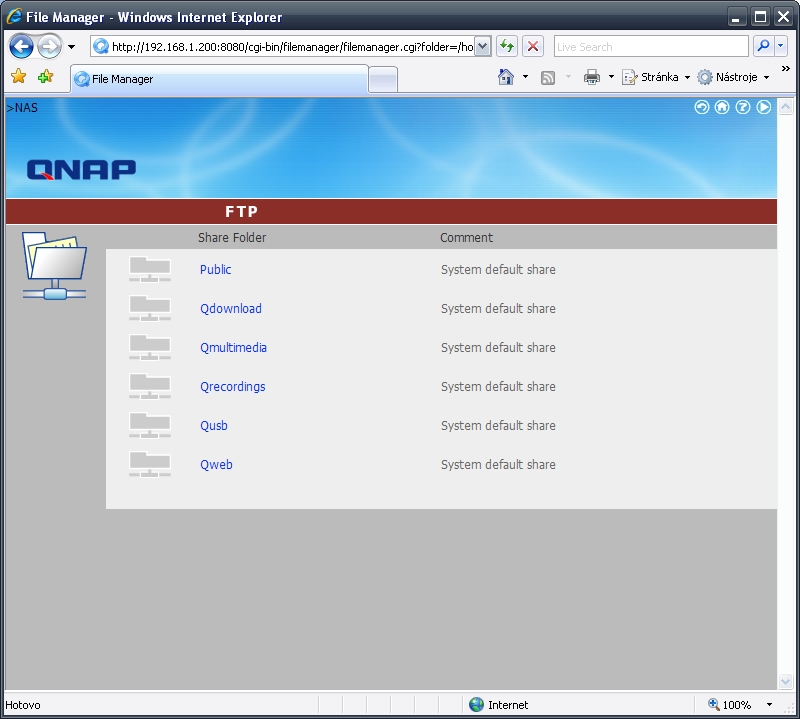Click the FTP section title
Image resolution: width=800 pixels, height=719 pixels.
tap(241, 212)
